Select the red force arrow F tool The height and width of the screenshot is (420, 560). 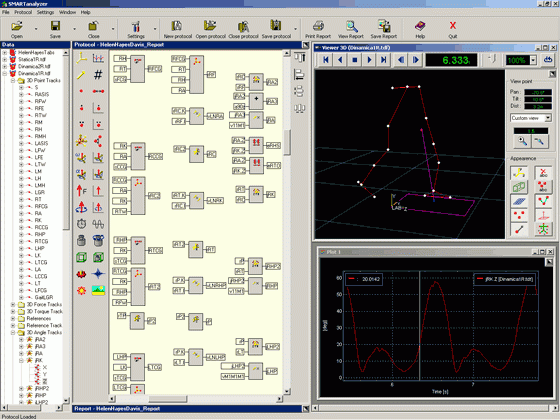click(x=81, y=191)
